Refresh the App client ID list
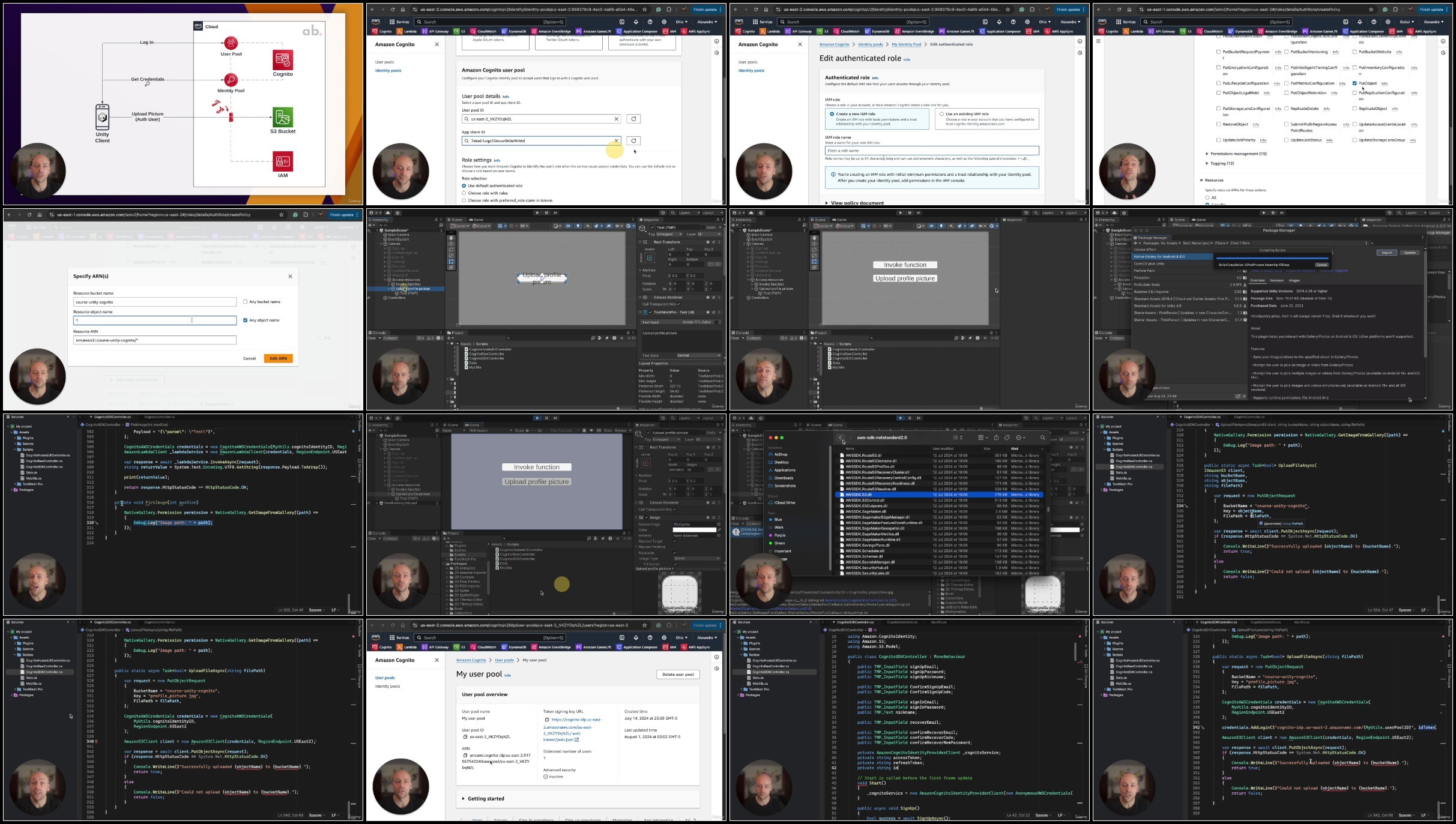Image resolution: width=1456 pixels, height=824 pixels. [633, 140]
